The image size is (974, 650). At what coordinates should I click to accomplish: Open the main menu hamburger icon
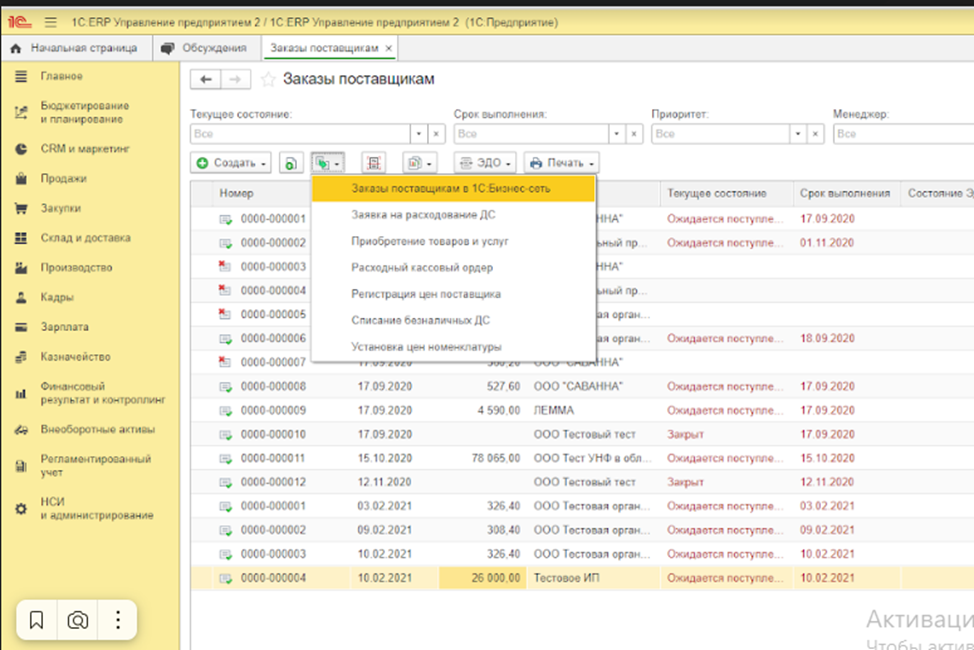tap(51, 22)
